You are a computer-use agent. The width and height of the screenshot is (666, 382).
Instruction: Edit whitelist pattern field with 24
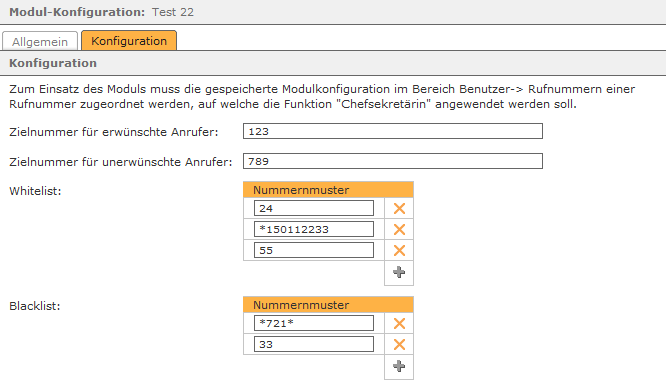coord(314,208)
